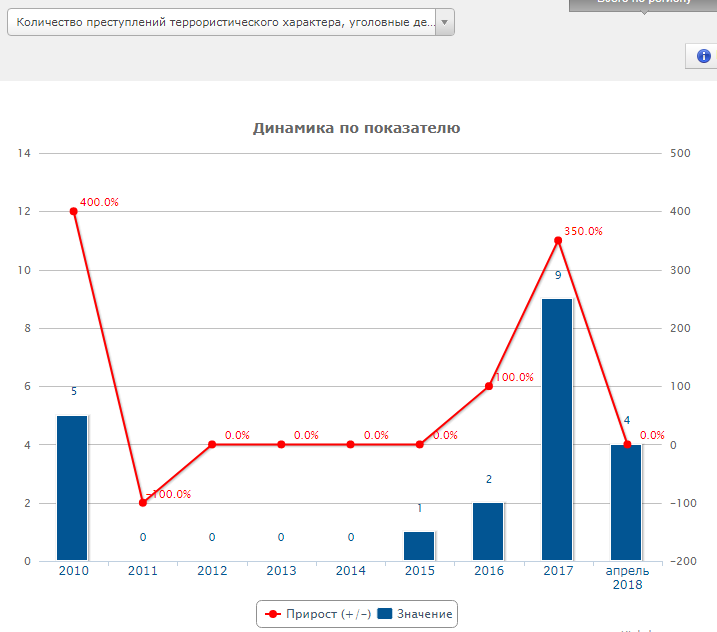The width and height of the screenshot is (717, 632).
Task: Click the −100.0% growth point for 2011
Action: tap(142, 502)
